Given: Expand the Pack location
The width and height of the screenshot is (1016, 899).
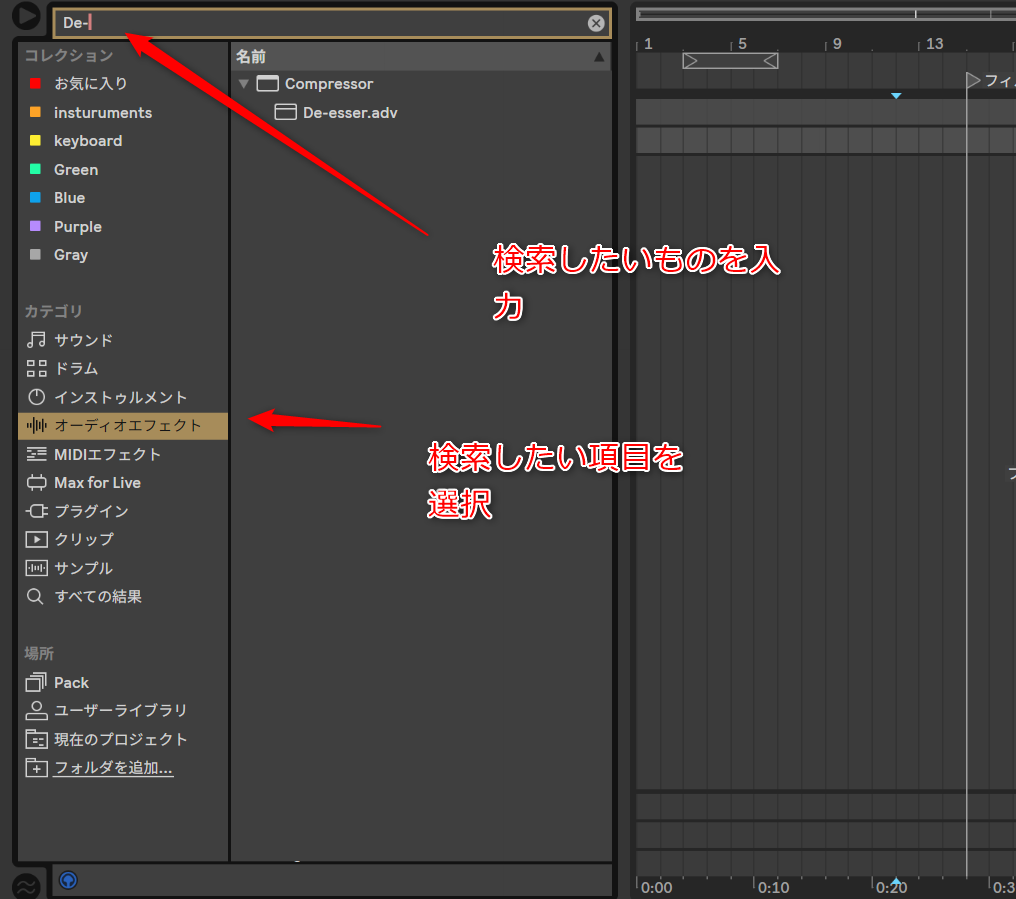Looking at the screenshot, I should pyautogui.click(x=71, y=682).
